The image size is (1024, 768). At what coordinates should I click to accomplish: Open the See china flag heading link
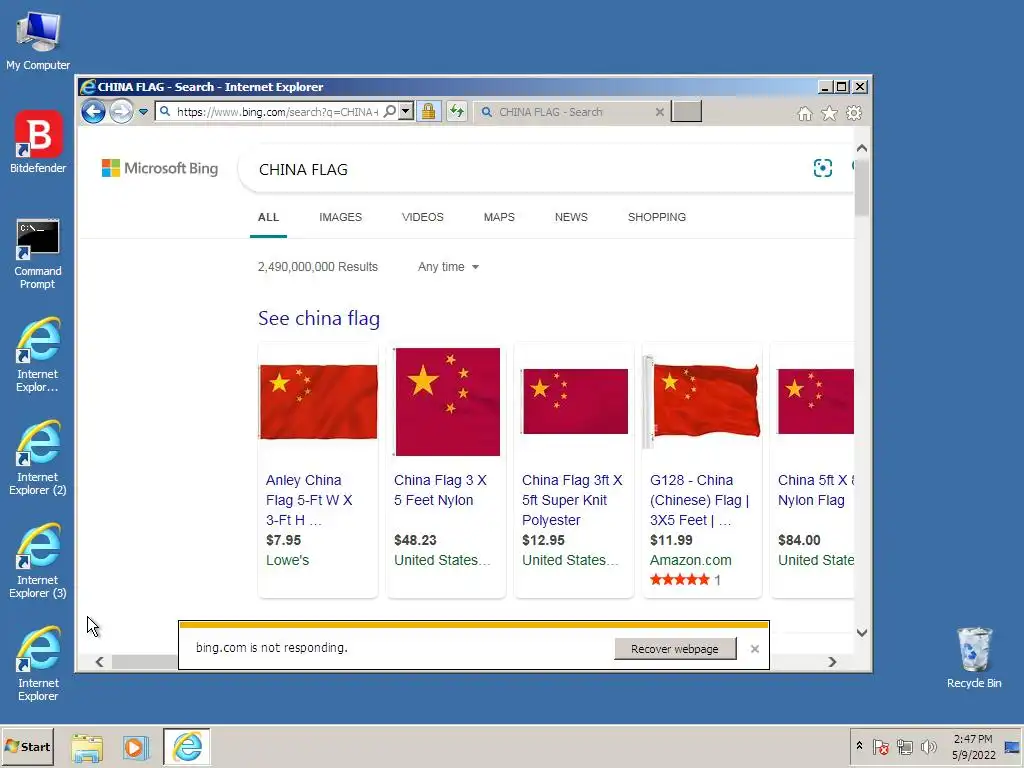[x=319, y=318]
